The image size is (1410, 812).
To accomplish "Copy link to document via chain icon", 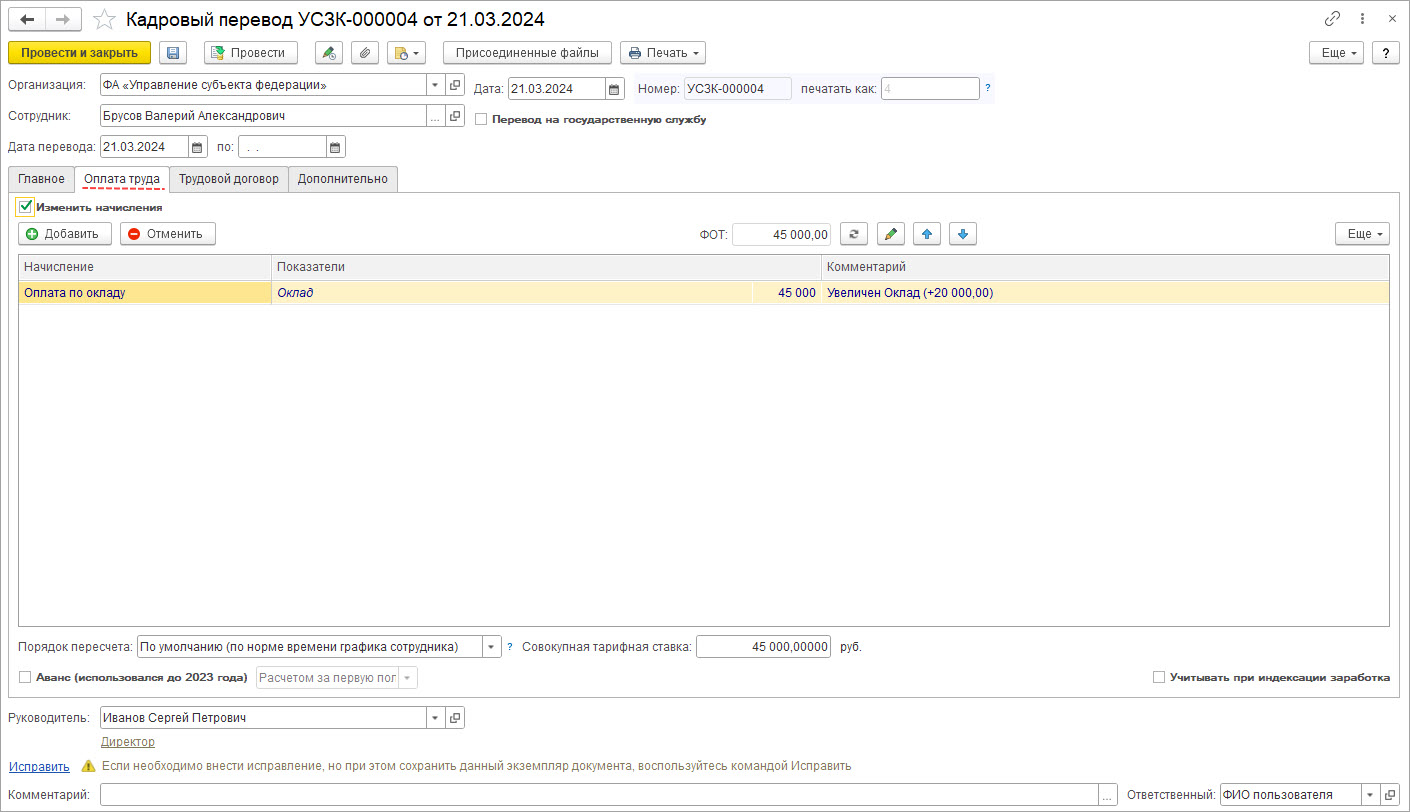I will (x=1332, y=19).
